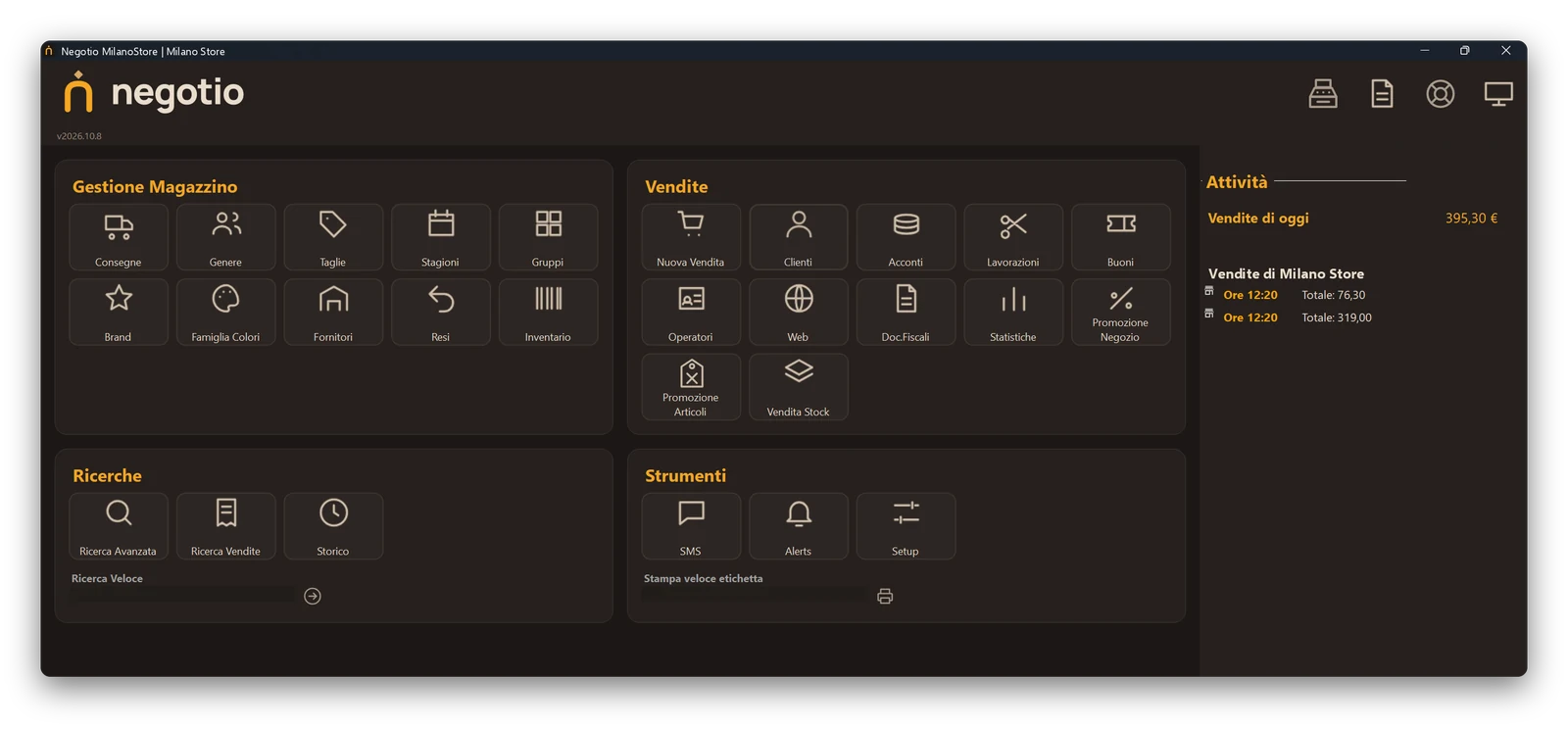1568x729 pixels.
Task: Open the Fornitori warehouse tile
Action: [333, 312]
